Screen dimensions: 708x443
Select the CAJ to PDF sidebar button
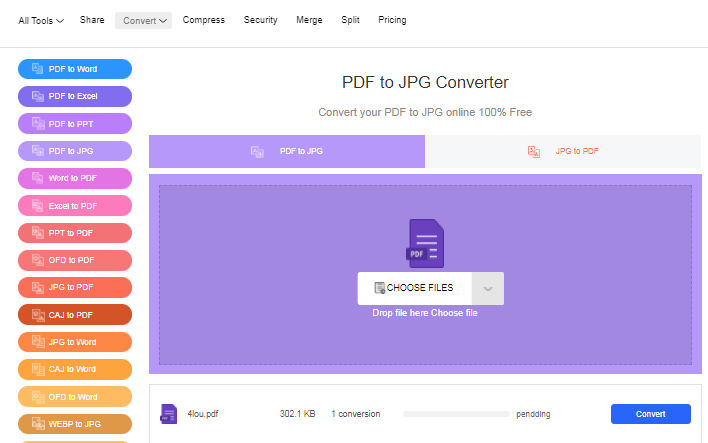[x=75, y=315]
